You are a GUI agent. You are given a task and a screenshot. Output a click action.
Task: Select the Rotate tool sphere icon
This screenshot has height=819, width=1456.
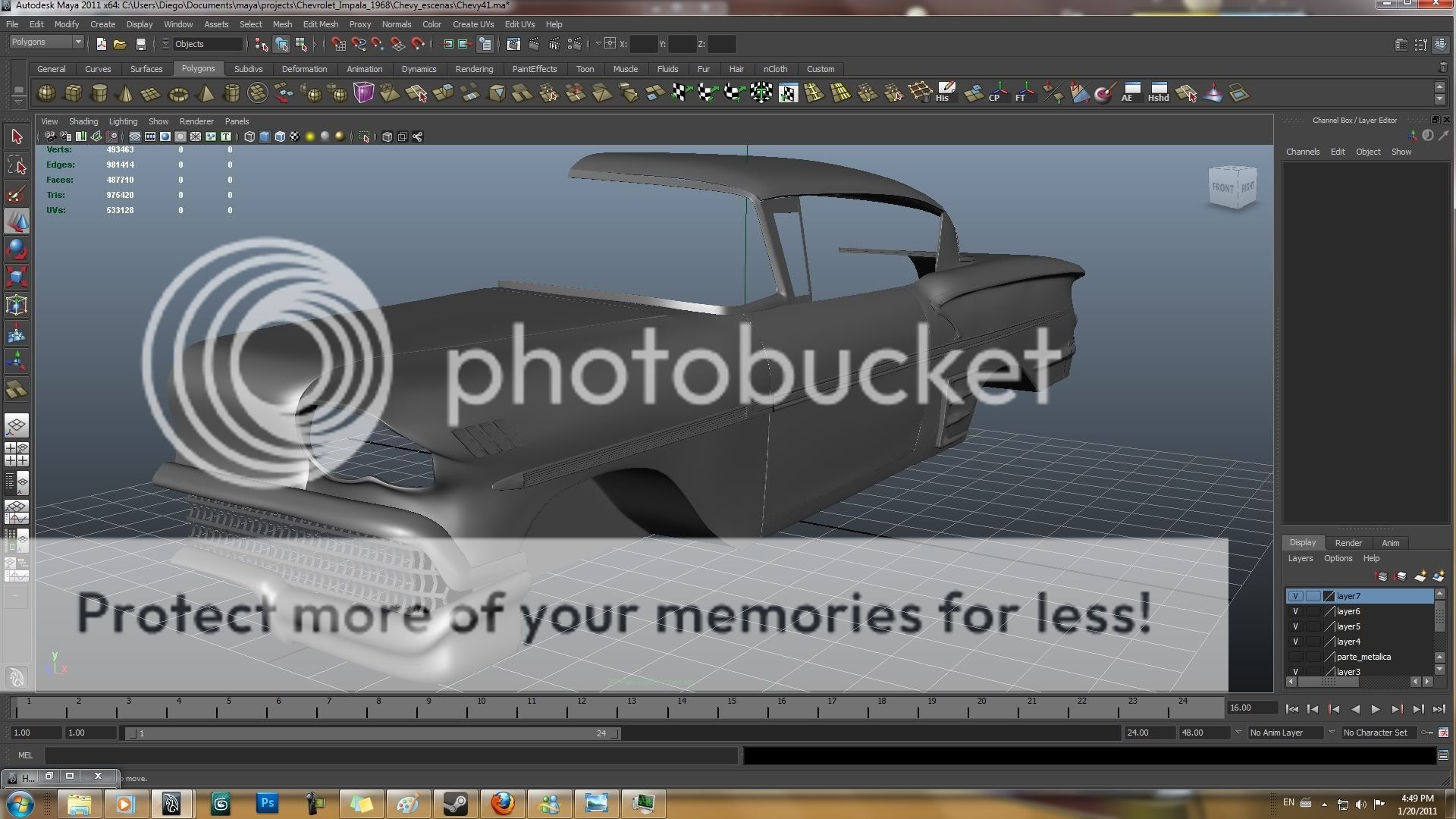(x=17, y=249)
